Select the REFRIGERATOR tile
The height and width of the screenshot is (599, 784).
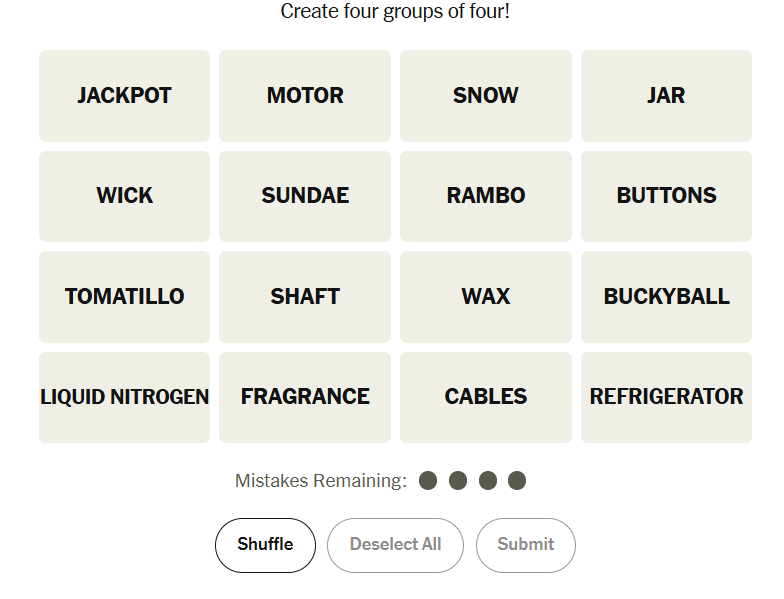[x=666, y=397]
